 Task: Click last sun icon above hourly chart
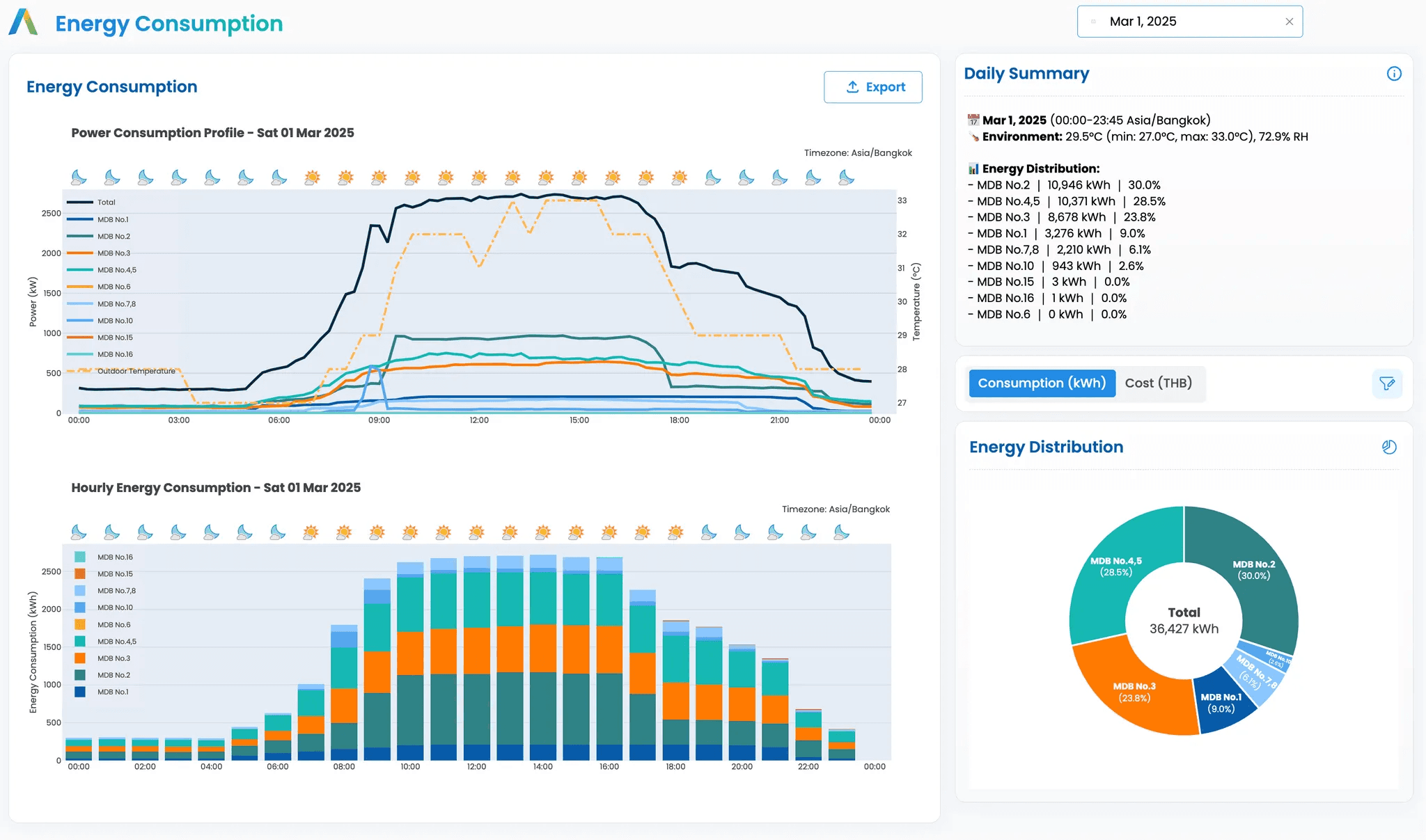coord(675,532)
